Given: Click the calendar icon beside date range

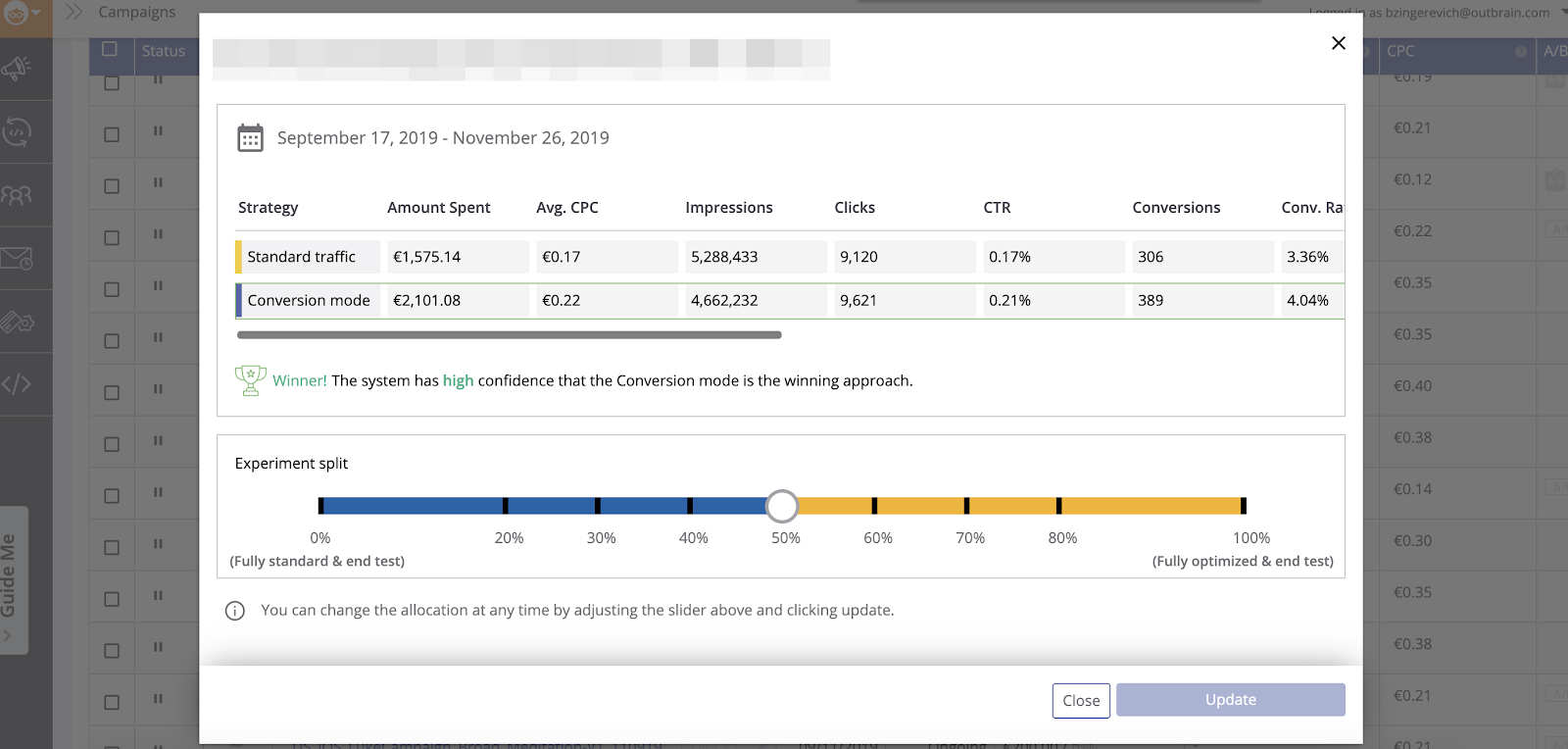Looking at the screenshot, I should [x=250, y=138].
